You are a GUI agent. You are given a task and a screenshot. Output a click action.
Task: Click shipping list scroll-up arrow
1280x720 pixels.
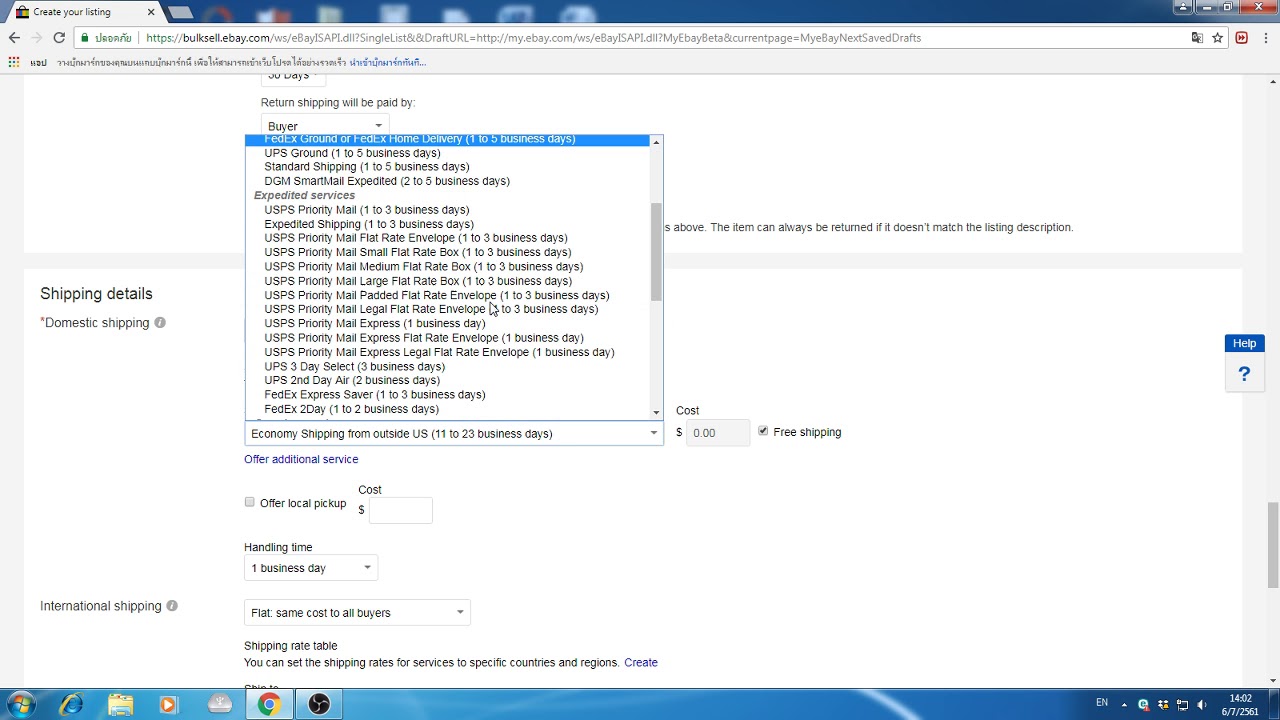656,142
